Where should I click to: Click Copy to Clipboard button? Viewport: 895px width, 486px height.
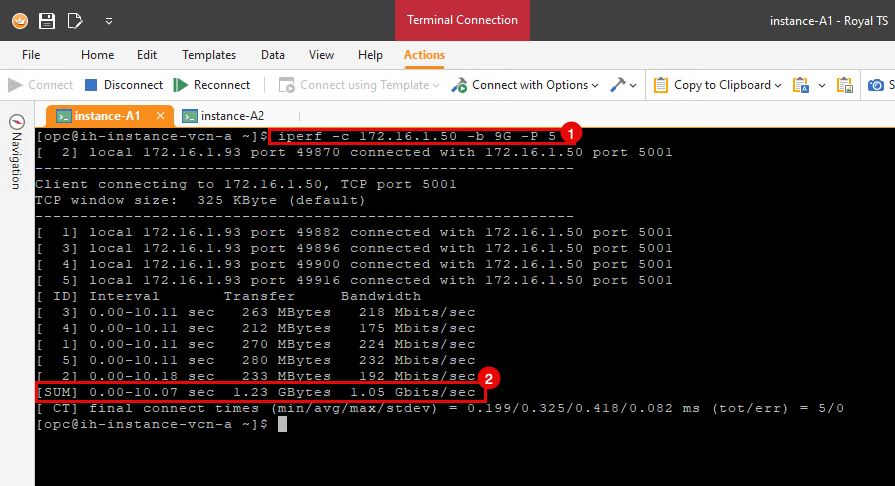pos(719,85)
